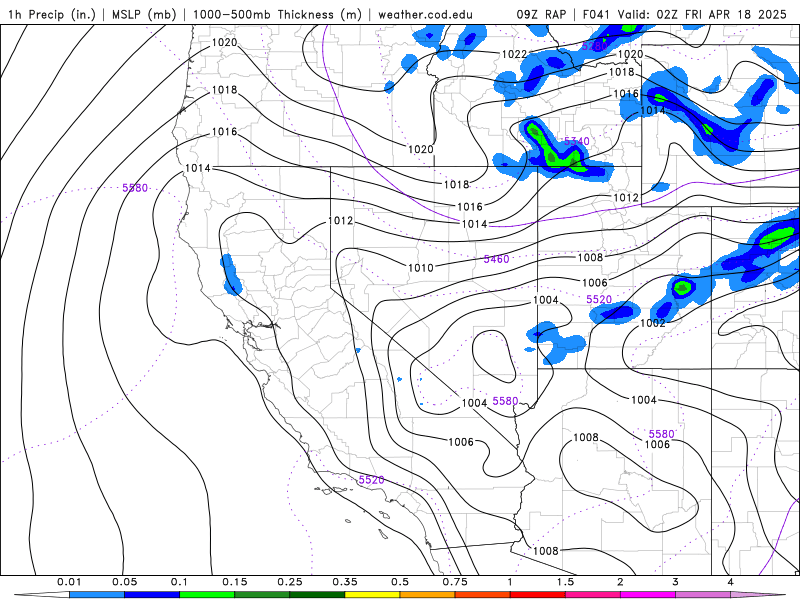The image size is (800, 600).
Task: Select the hot pink 1.5–2 legend swatch
Action: [593, 595]
